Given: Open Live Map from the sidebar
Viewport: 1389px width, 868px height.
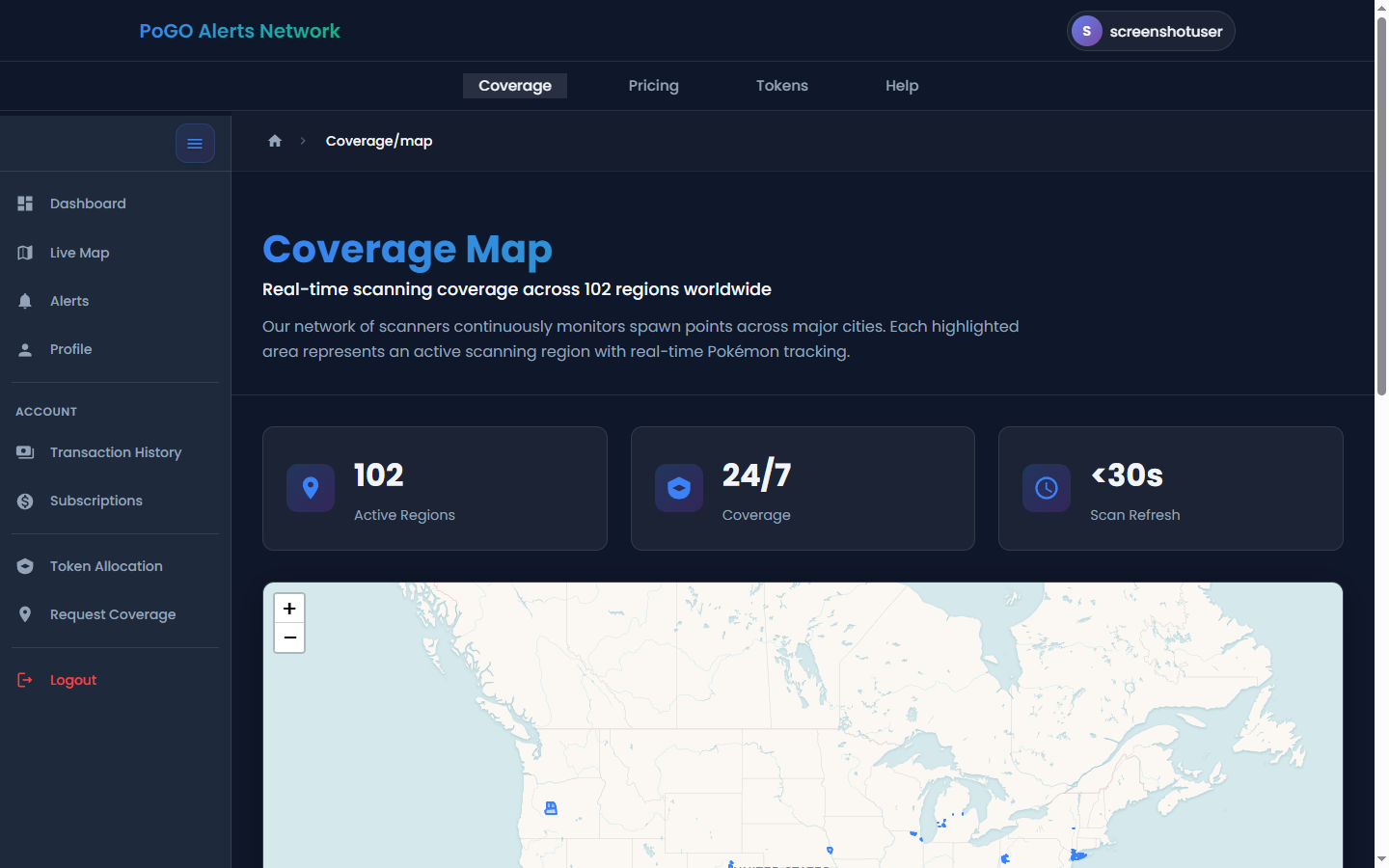Looking at the screenshot, I should click(116, 253).
